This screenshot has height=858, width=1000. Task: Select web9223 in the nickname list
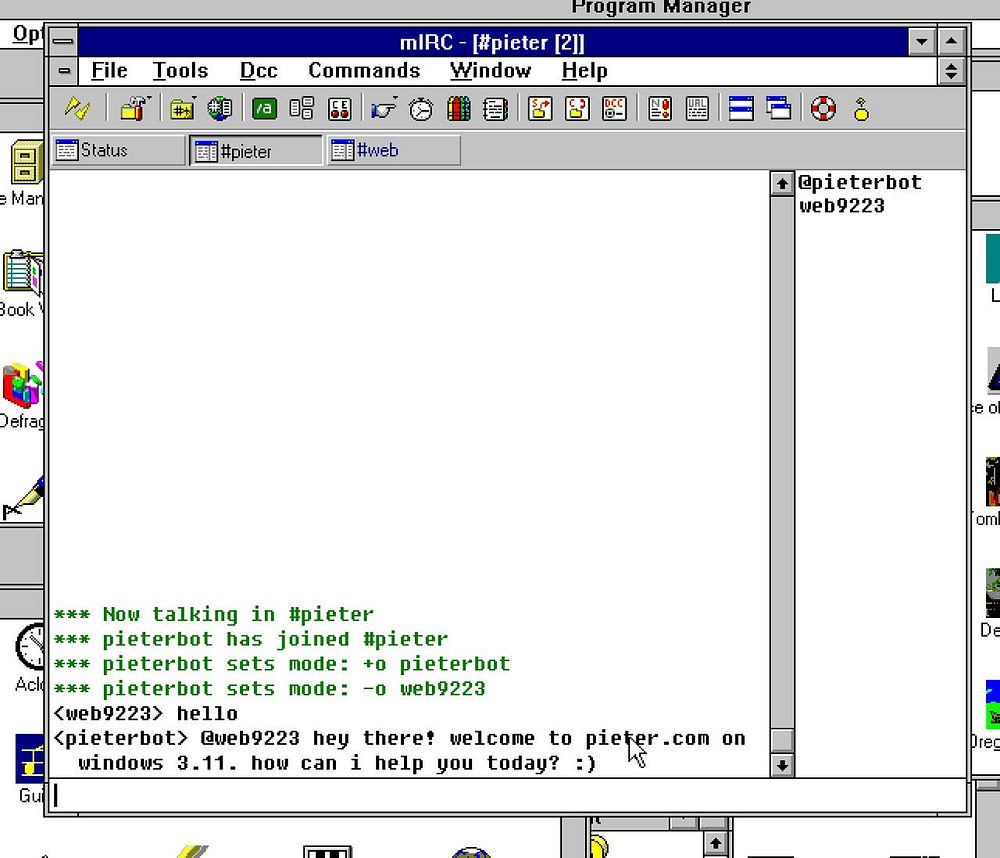tap(842, 207)
